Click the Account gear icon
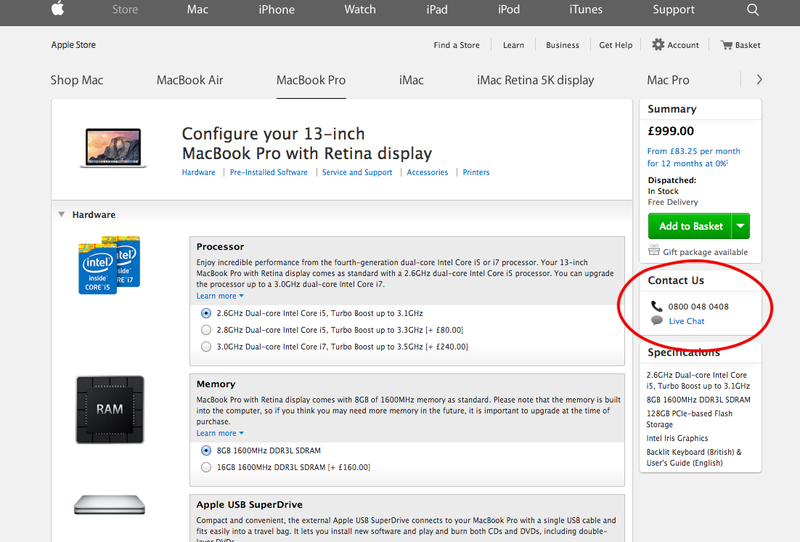 (658, 44)
